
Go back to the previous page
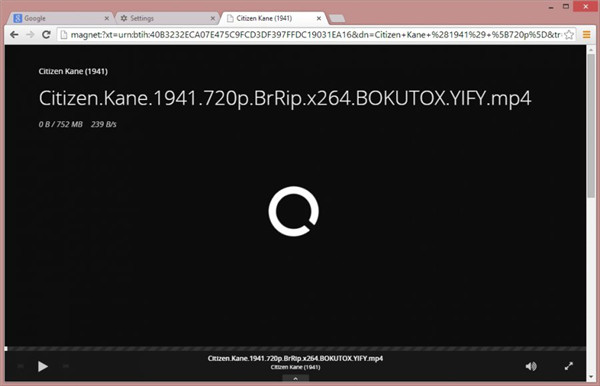(14, 35)
